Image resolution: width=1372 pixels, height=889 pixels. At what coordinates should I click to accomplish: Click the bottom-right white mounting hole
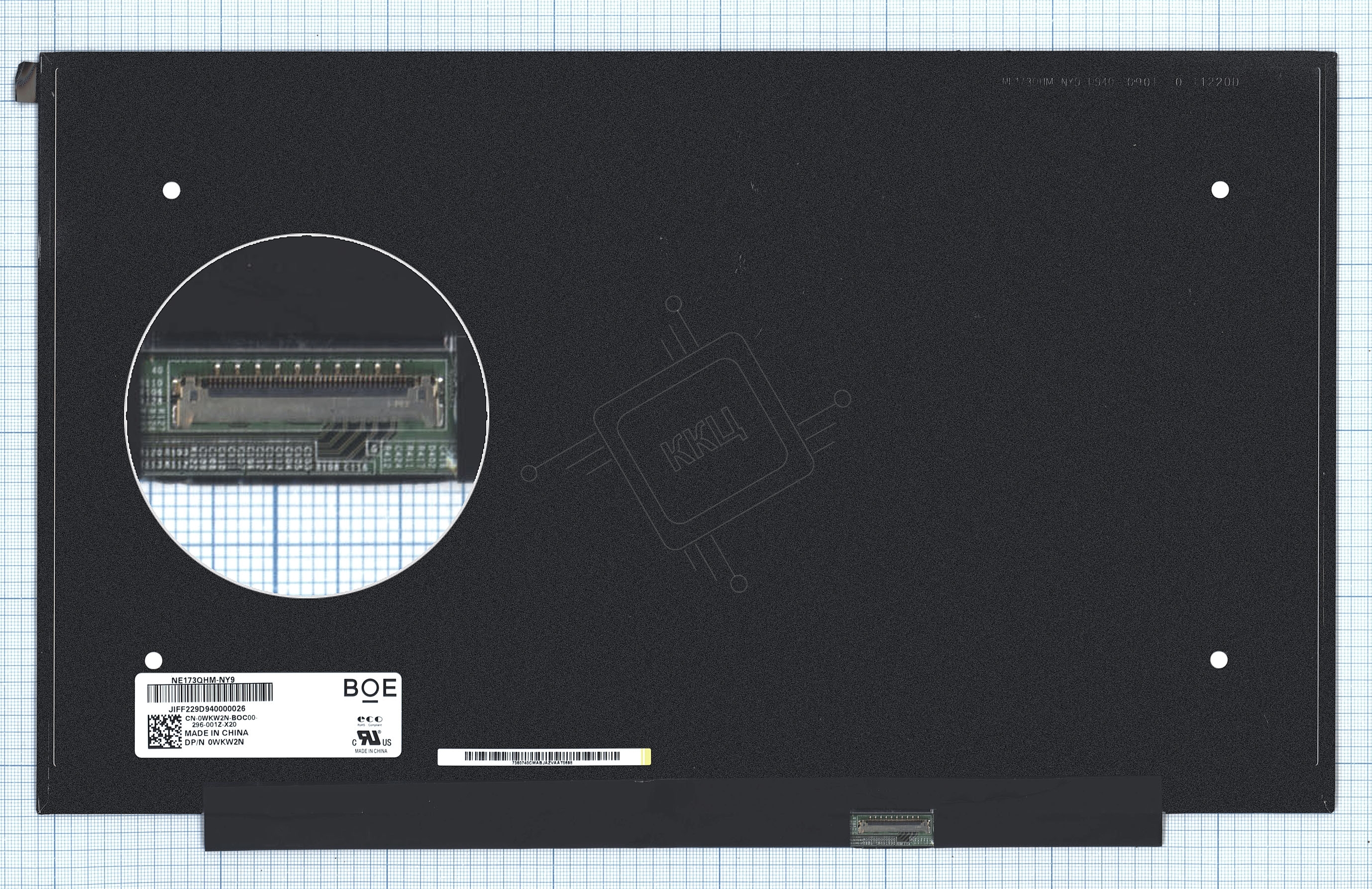tap(1219, 660)
